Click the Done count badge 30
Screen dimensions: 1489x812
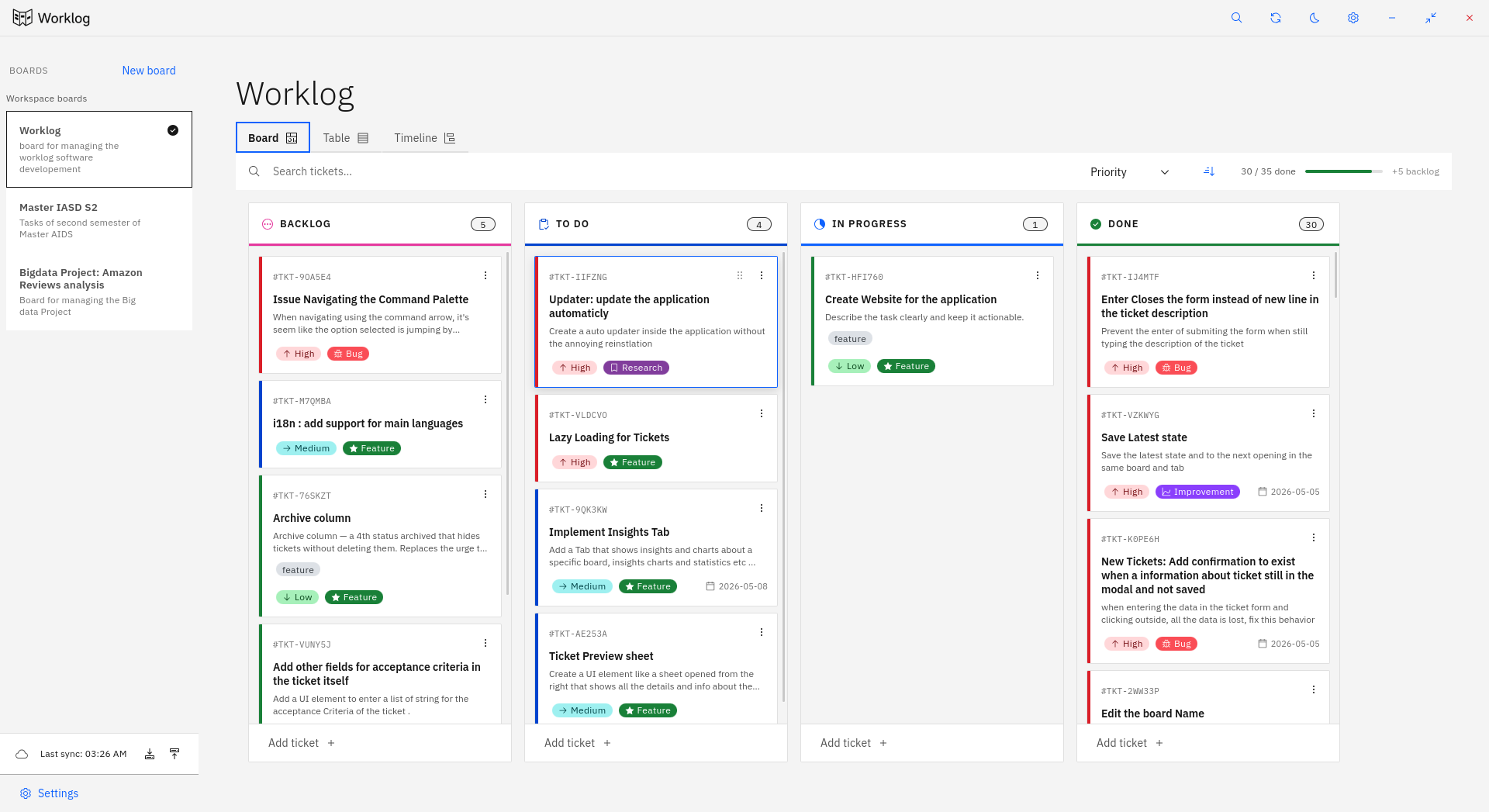pos(1311,224)
